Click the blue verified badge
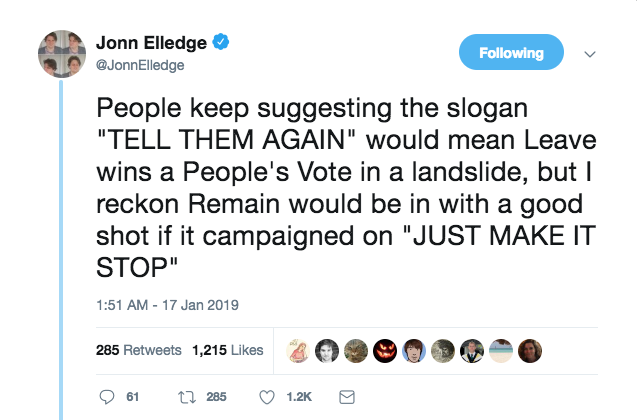 coord(224,42)
